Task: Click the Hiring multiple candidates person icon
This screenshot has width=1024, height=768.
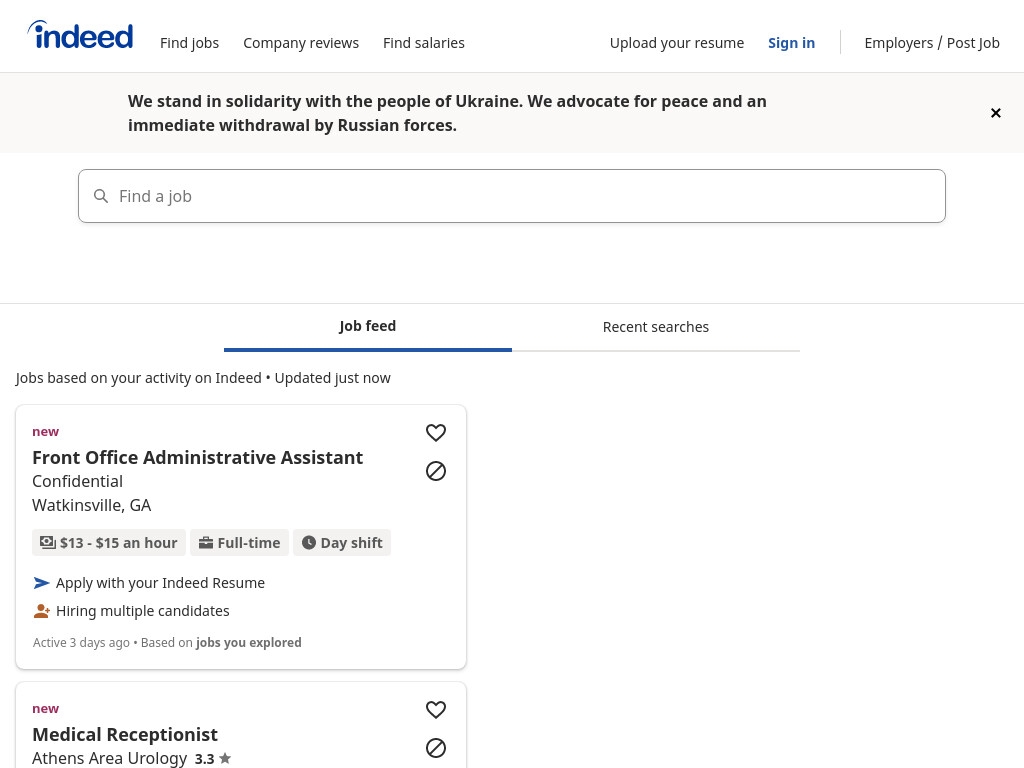Action: click(x=41, y=611)
